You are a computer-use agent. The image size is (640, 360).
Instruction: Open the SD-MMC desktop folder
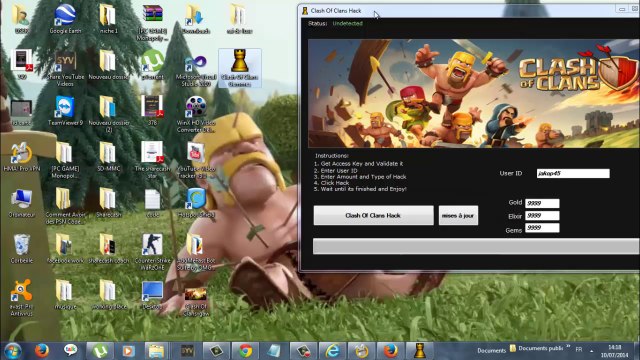(x=108, y=157)
